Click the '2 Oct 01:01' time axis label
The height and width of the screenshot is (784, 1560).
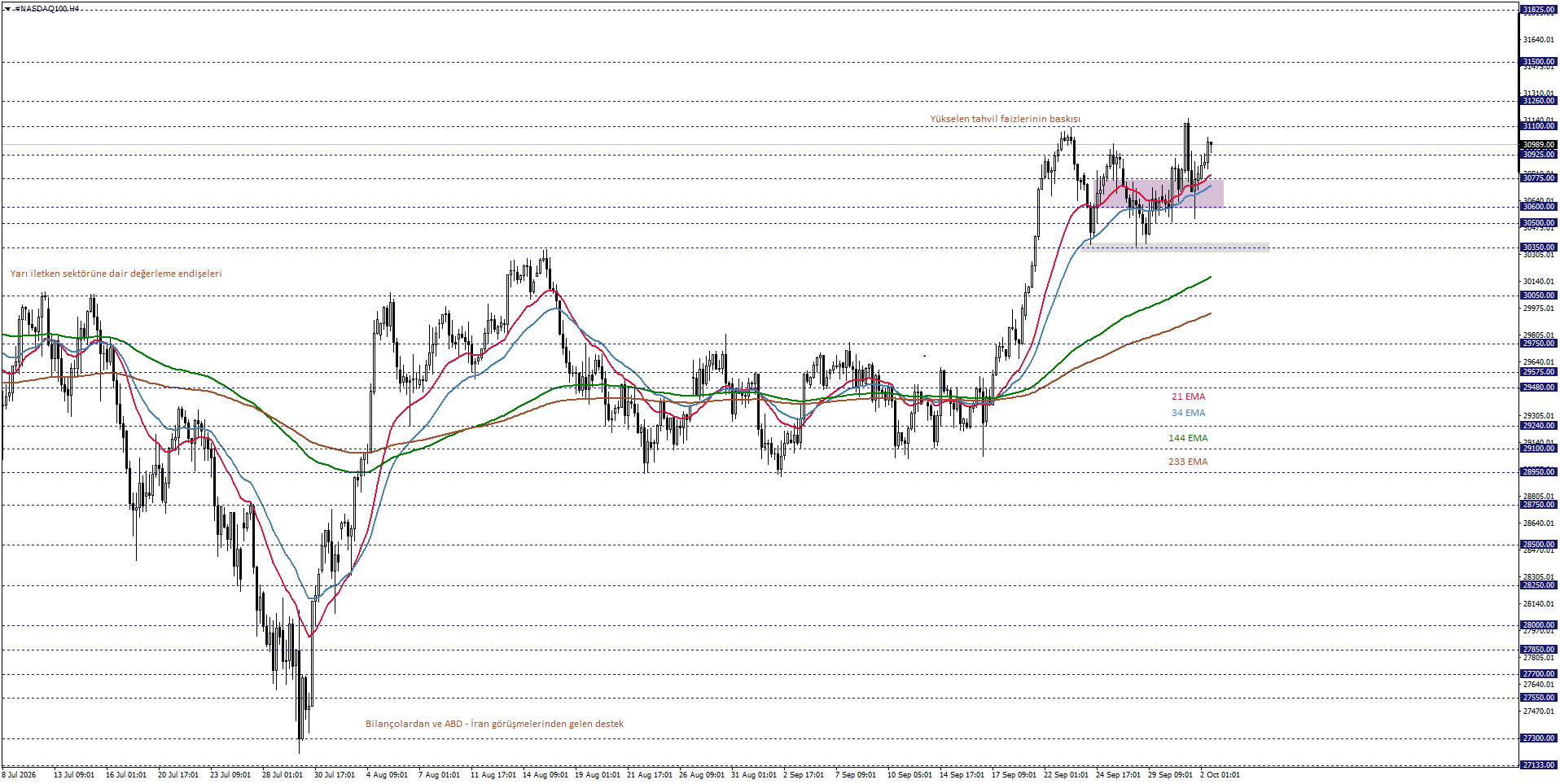pos(1220,775)
